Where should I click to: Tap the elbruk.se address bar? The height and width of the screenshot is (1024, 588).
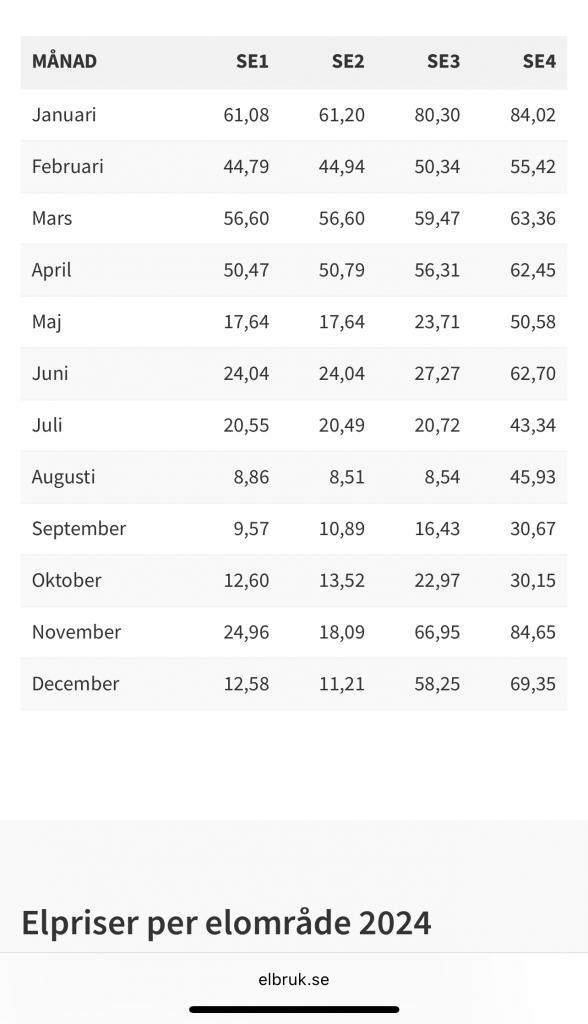coord(294,980)
